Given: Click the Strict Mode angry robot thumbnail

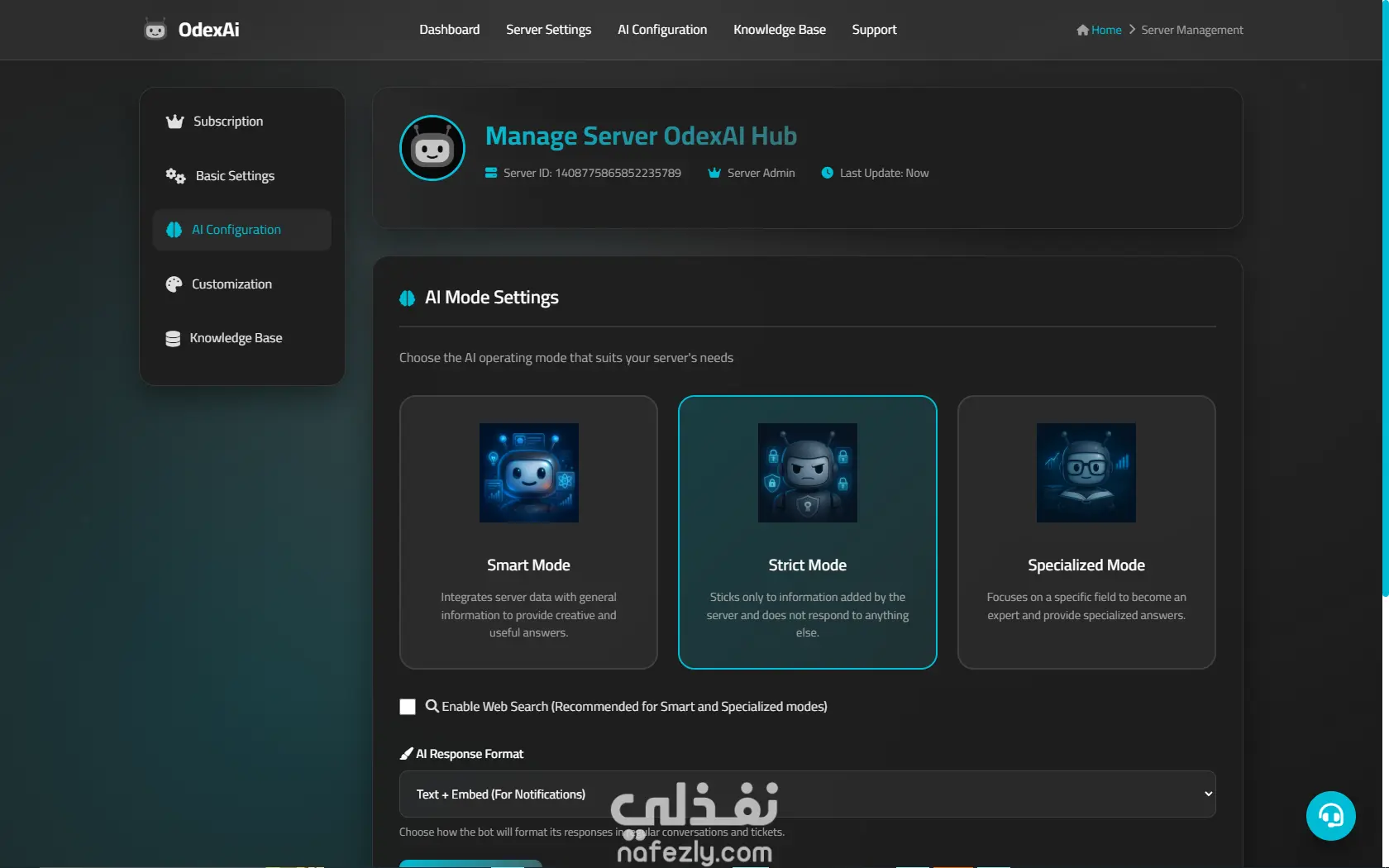Looking at the screenshot, I should coord(808,473).
